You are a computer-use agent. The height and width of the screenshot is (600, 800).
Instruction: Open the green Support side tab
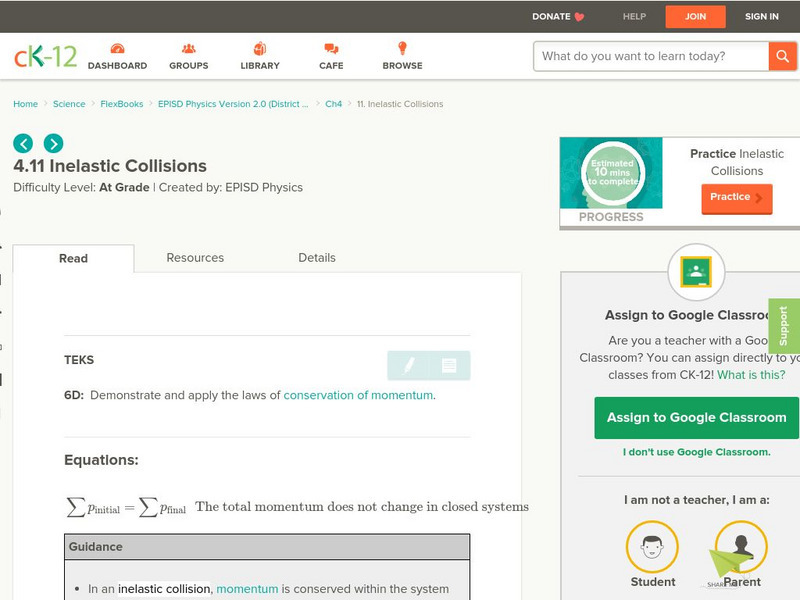pos(784,326)
